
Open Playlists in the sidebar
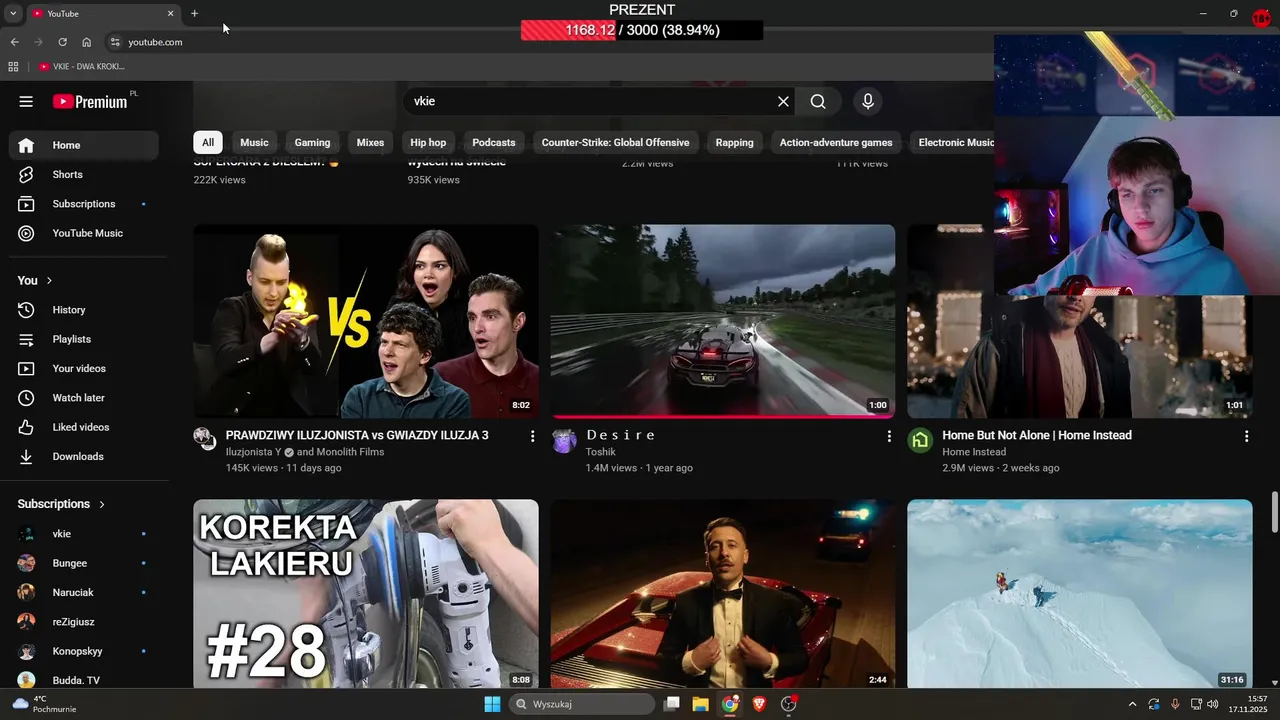point(84,339)
